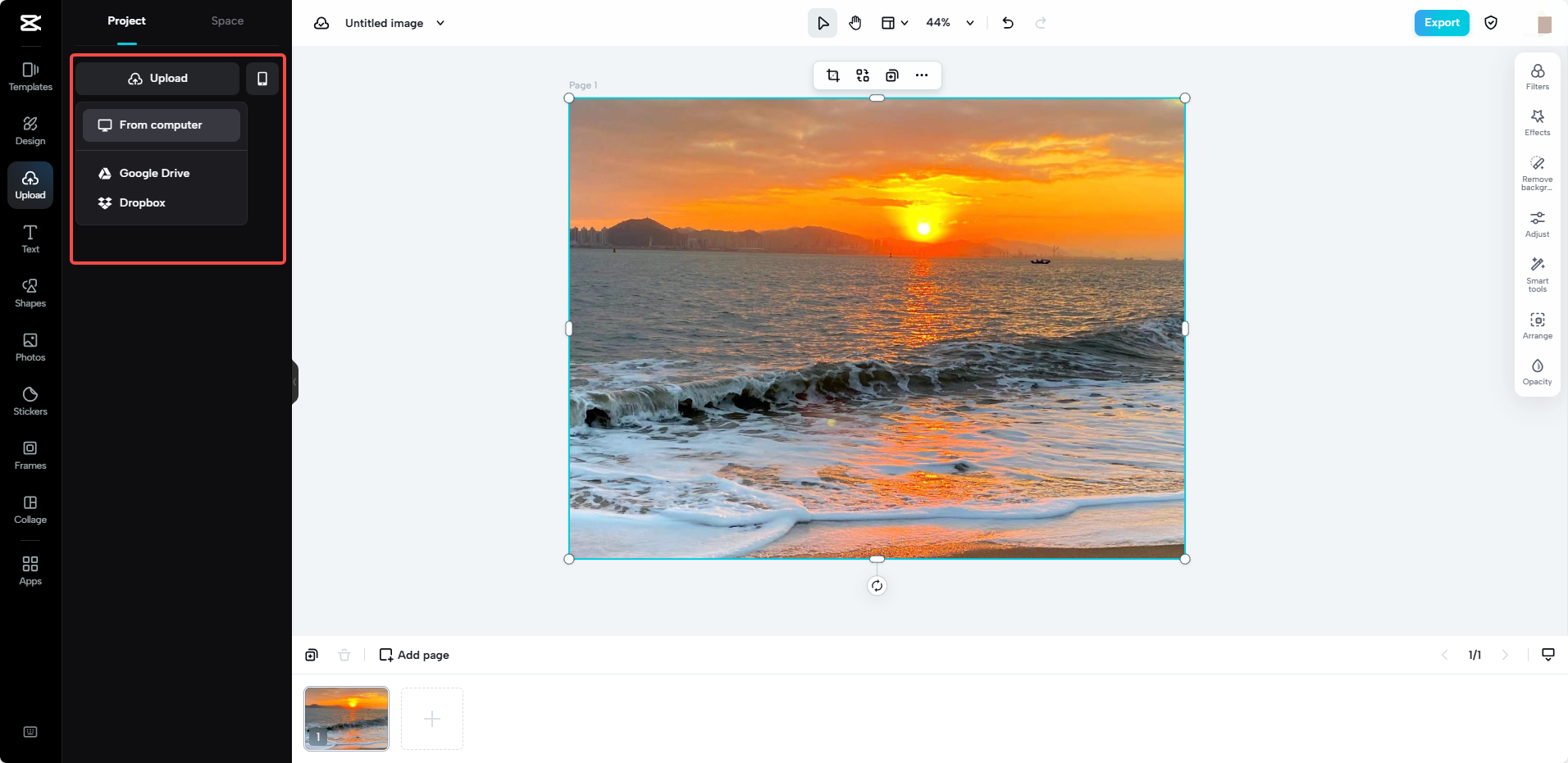Open the Templates panel
This screenshot has height=763, width=1568.
point(30,76)
